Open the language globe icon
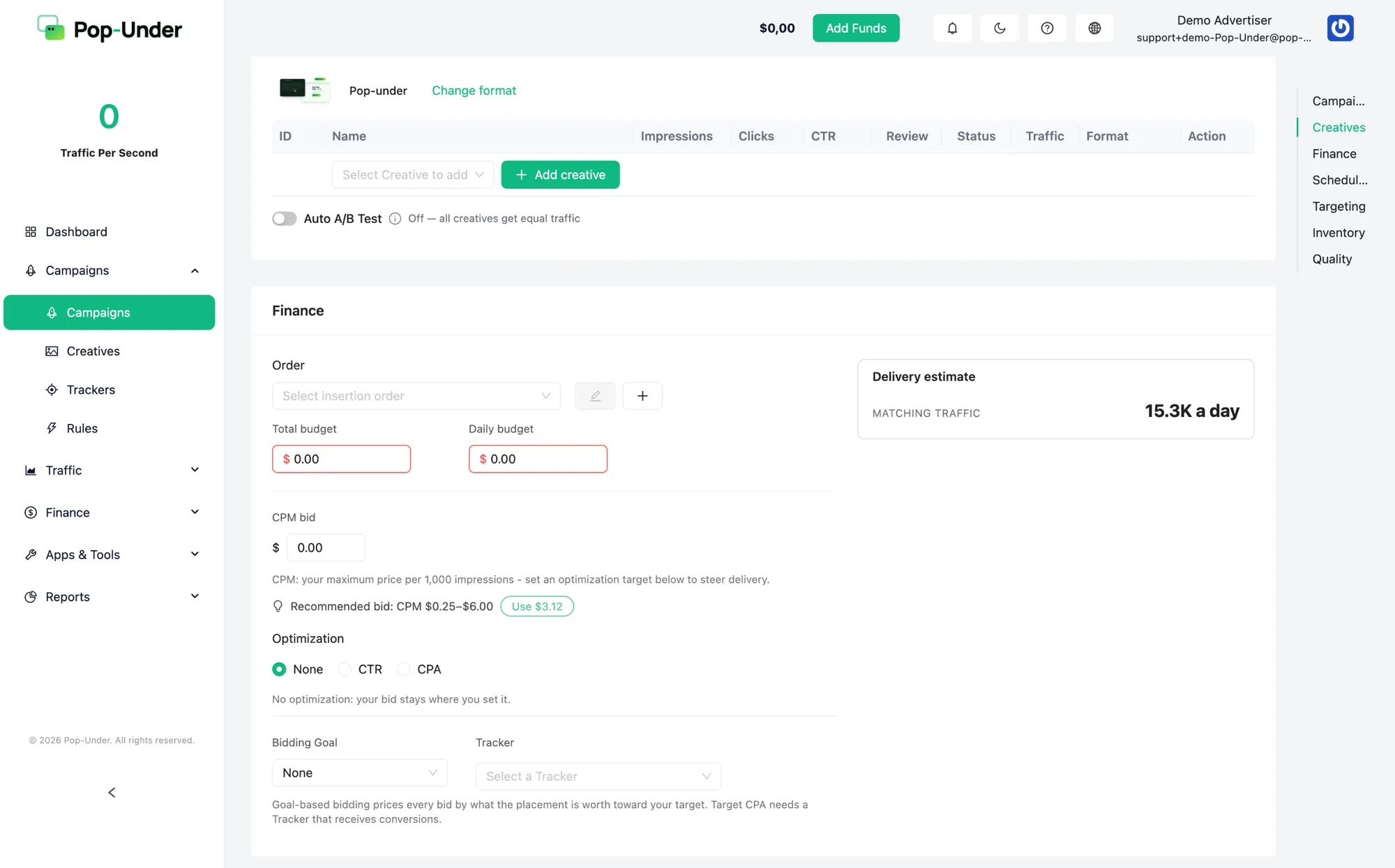This screenshot has width=1395, height=868. tap(1094, 28)
